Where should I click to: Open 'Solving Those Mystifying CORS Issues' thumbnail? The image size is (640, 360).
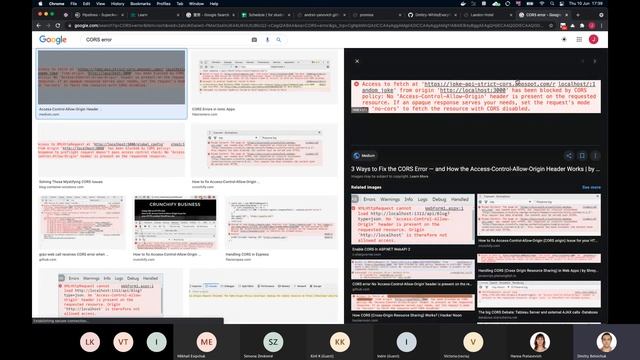click(x=111, y=150)
